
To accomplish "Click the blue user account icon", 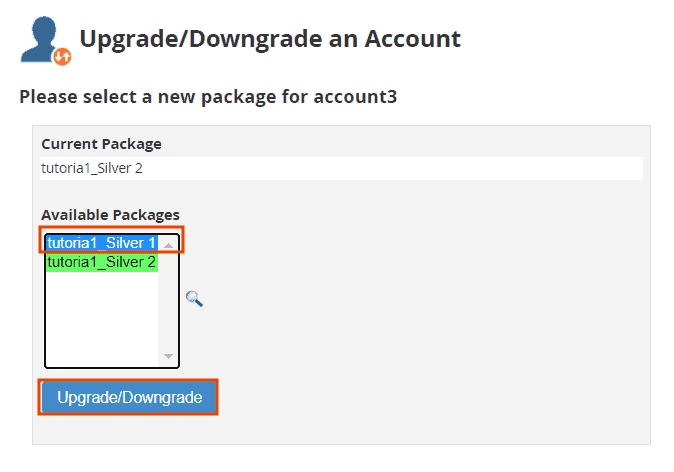I will coord(40,39).
